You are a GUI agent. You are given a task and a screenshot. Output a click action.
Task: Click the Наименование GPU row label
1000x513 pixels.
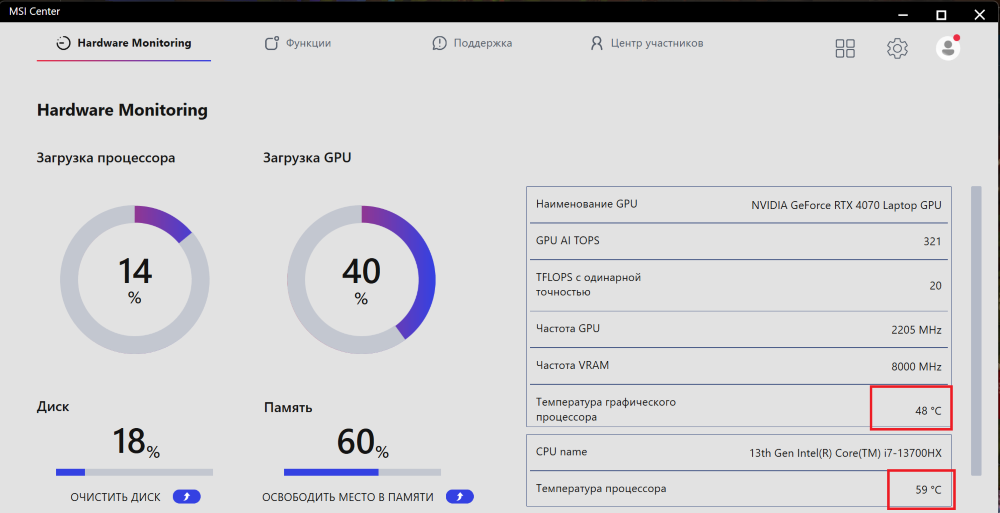click(586, 204)
